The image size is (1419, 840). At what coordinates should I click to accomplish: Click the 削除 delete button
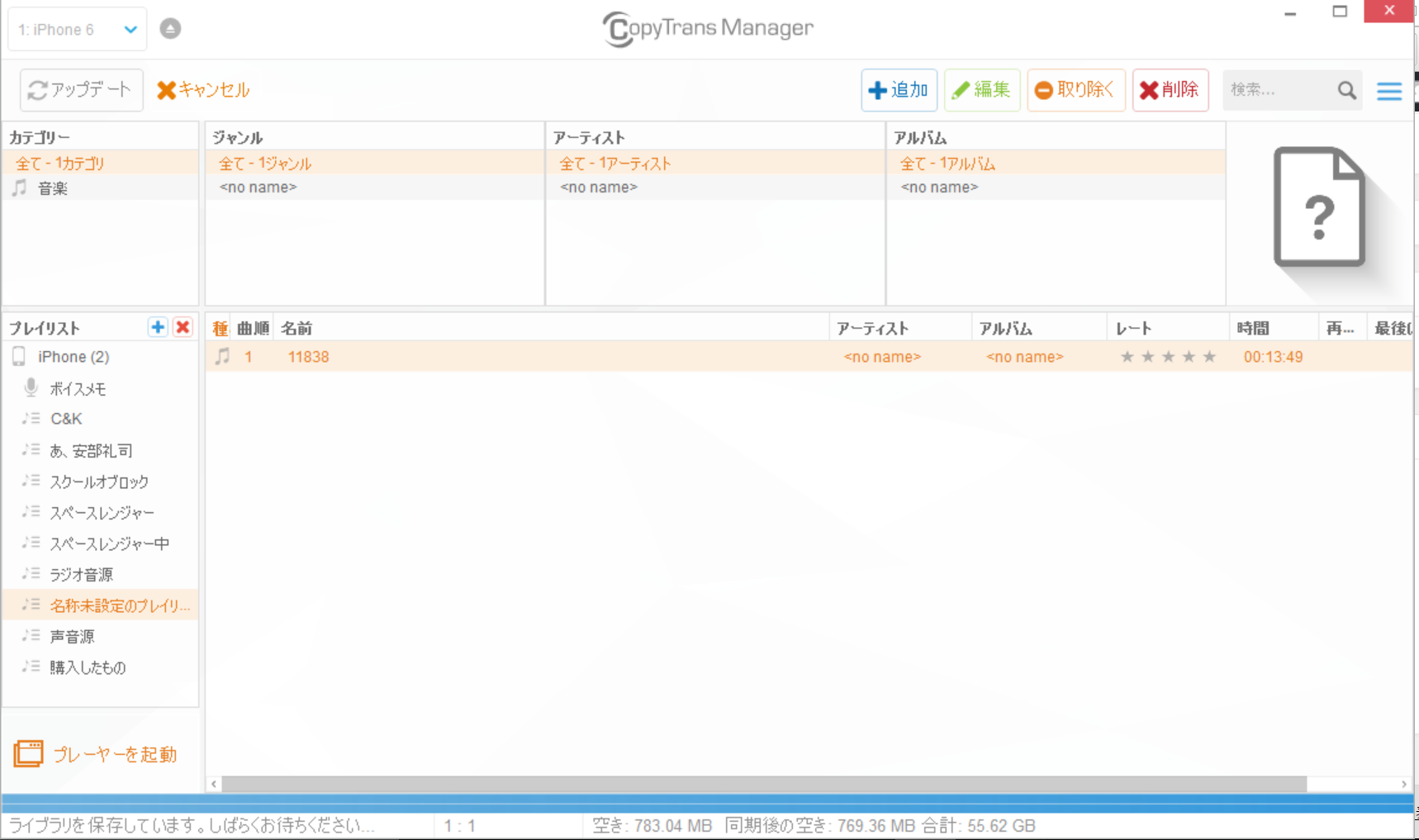1170,90
